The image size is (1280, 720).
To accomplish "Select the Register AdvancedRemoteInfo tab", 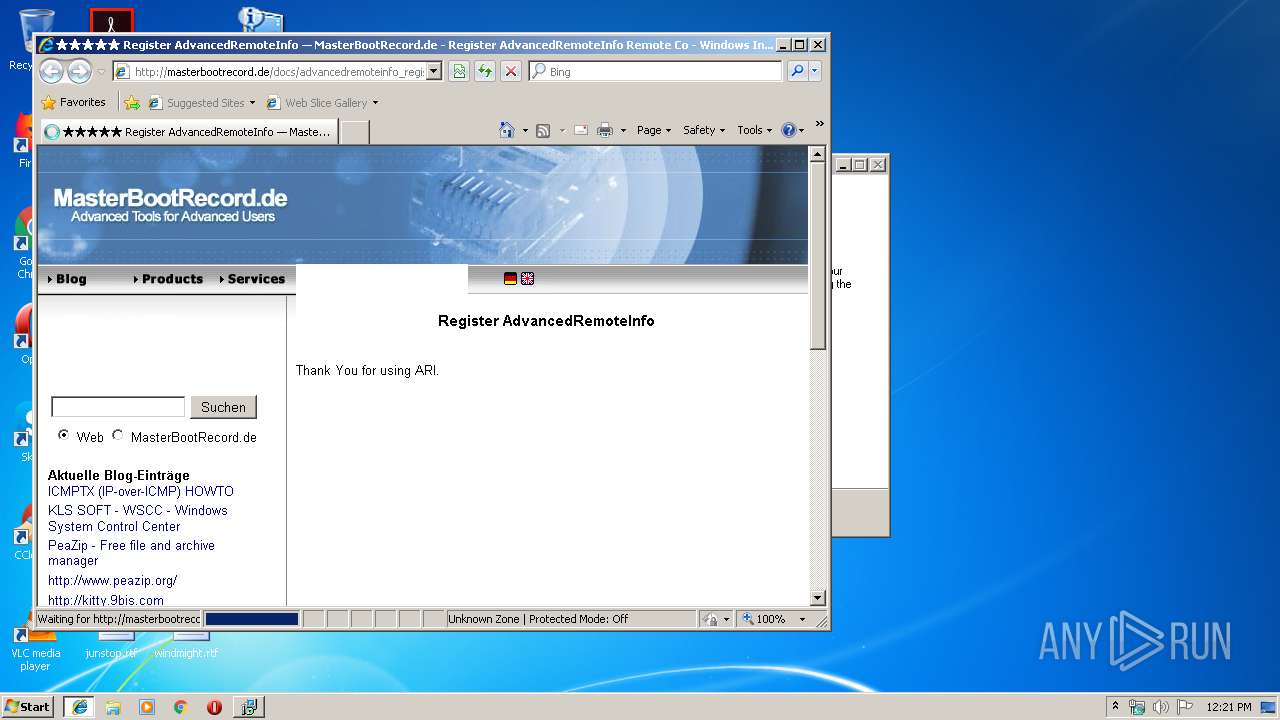I will (x=188, y=131).
